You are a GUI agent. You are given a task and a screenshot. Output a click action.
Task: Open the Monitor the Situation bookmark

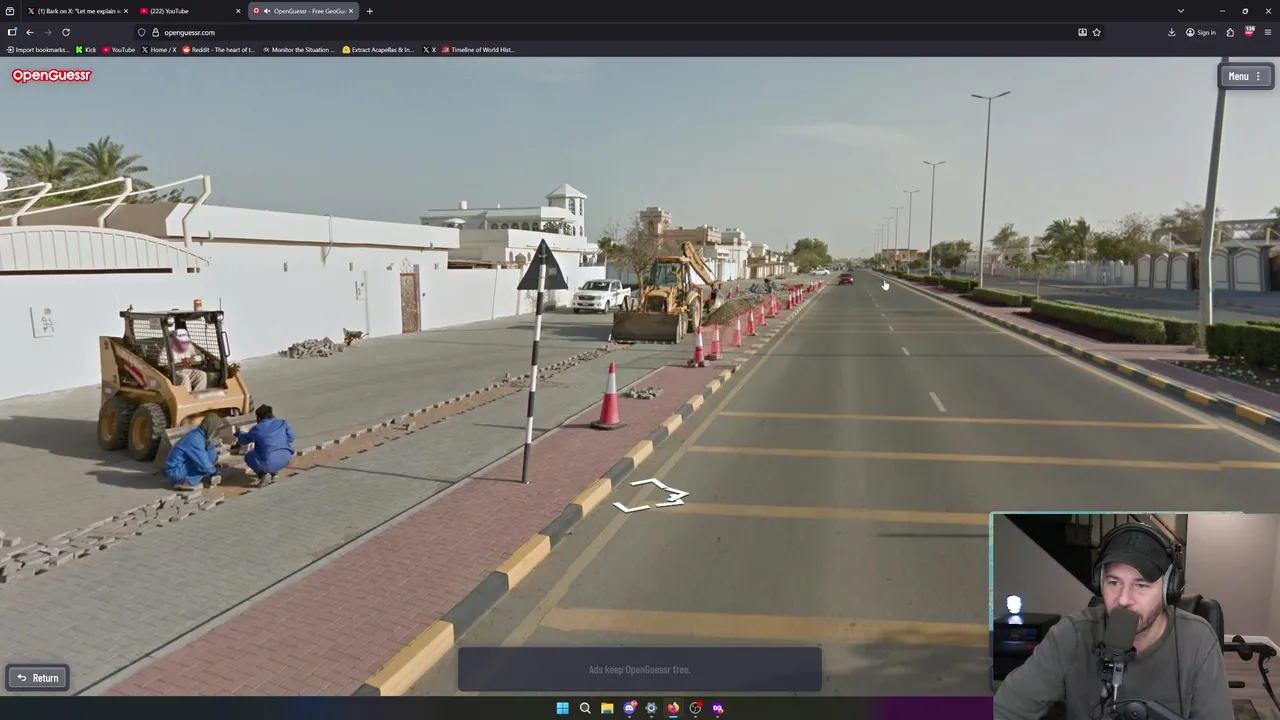299,49
